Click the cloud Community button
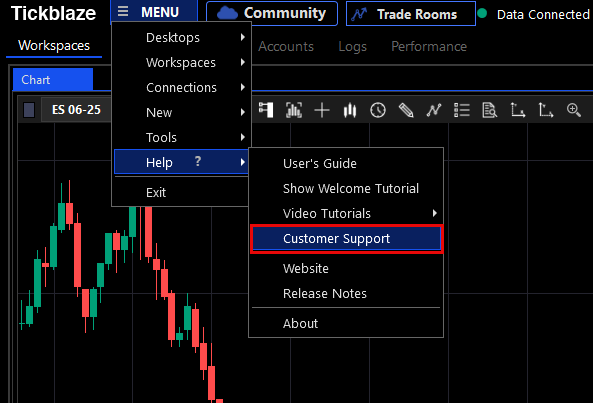The image size is (593, 403). point(272,14)
